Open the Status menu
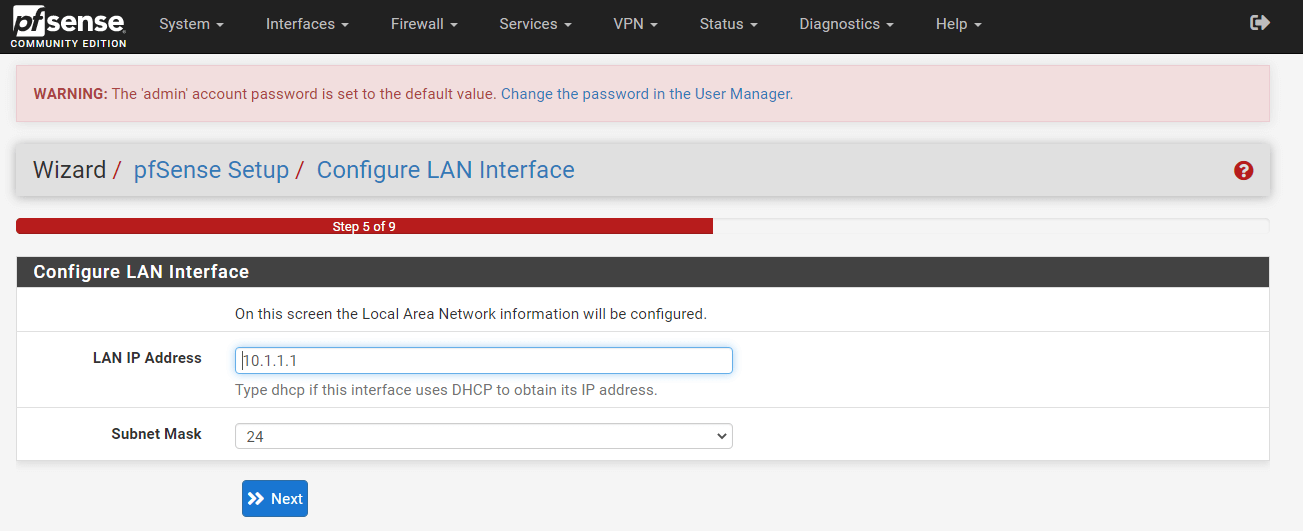 coord(728,24)
